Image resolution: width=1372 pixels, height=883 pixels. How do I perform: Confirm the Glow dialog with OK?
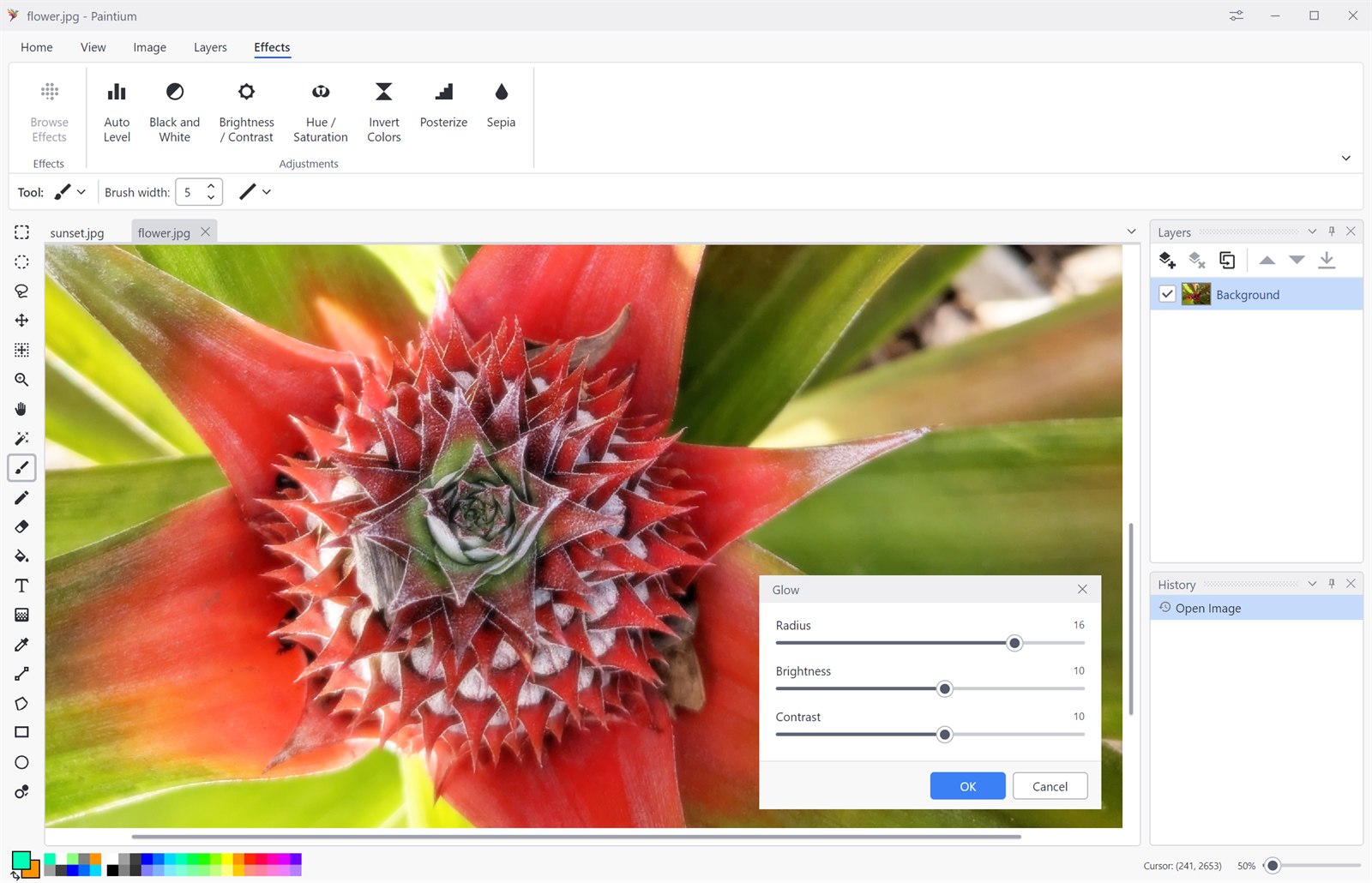click(x=967, y=786)
